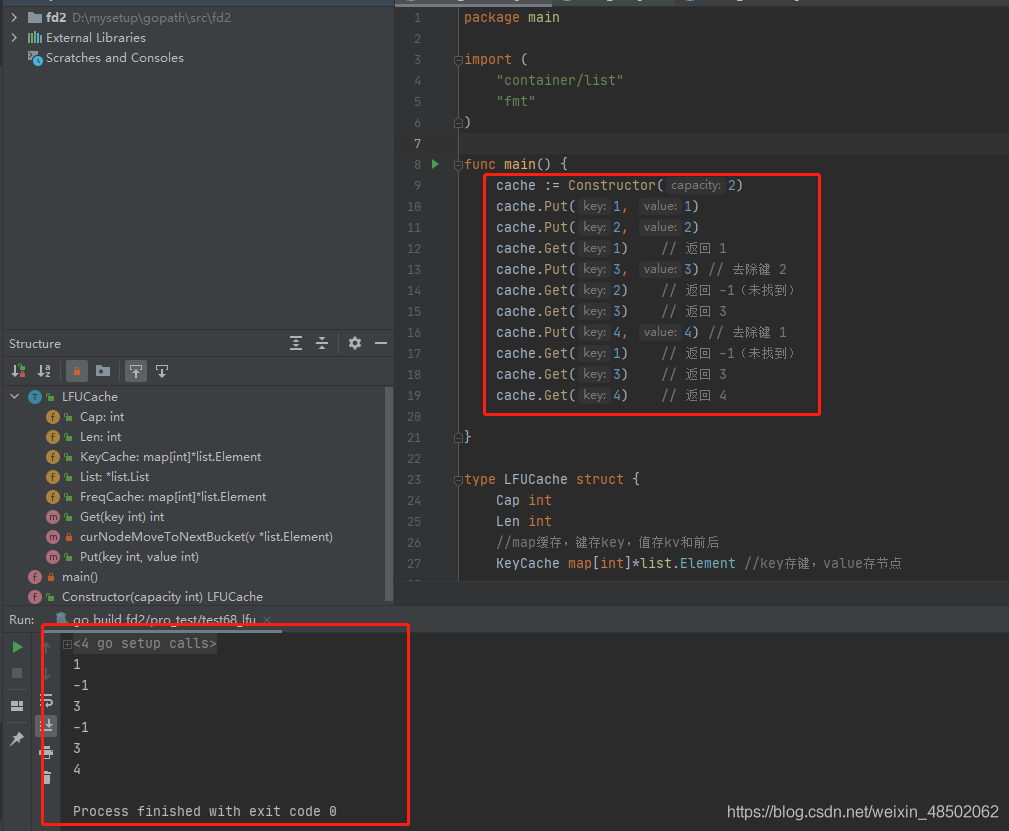The image size is (1009, 831).
Task: Clear Run console with trash icon
Action: (47, 778)
